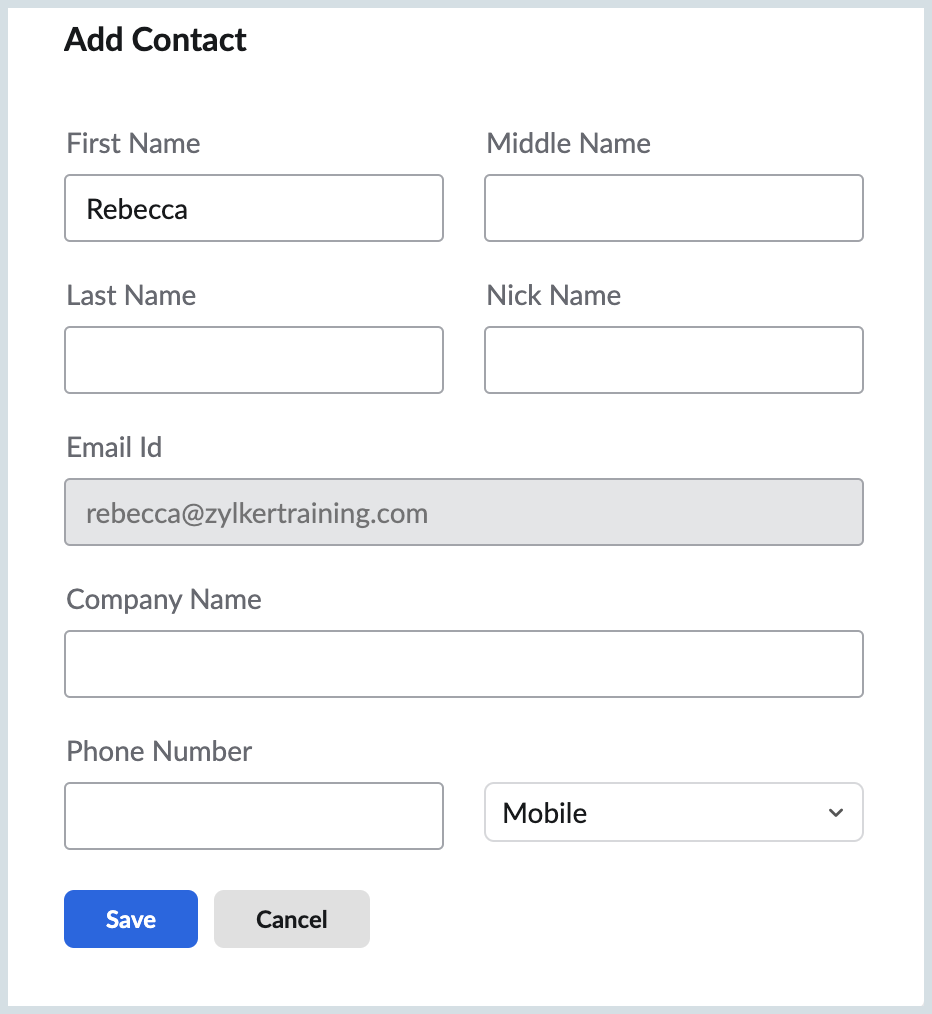
Task: Click the Phone Number input box
Action: click(253, 816)
